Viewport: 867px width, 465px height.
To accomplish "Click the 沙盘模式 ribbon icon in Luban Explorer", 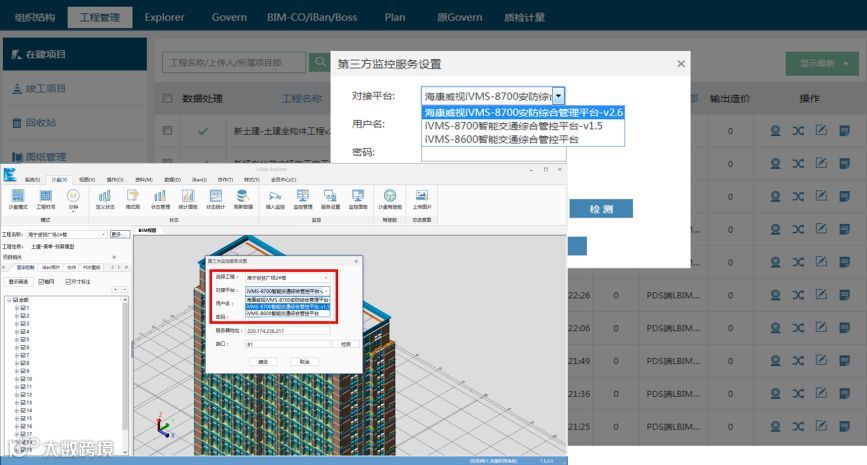I will click(x=18, y=199).
